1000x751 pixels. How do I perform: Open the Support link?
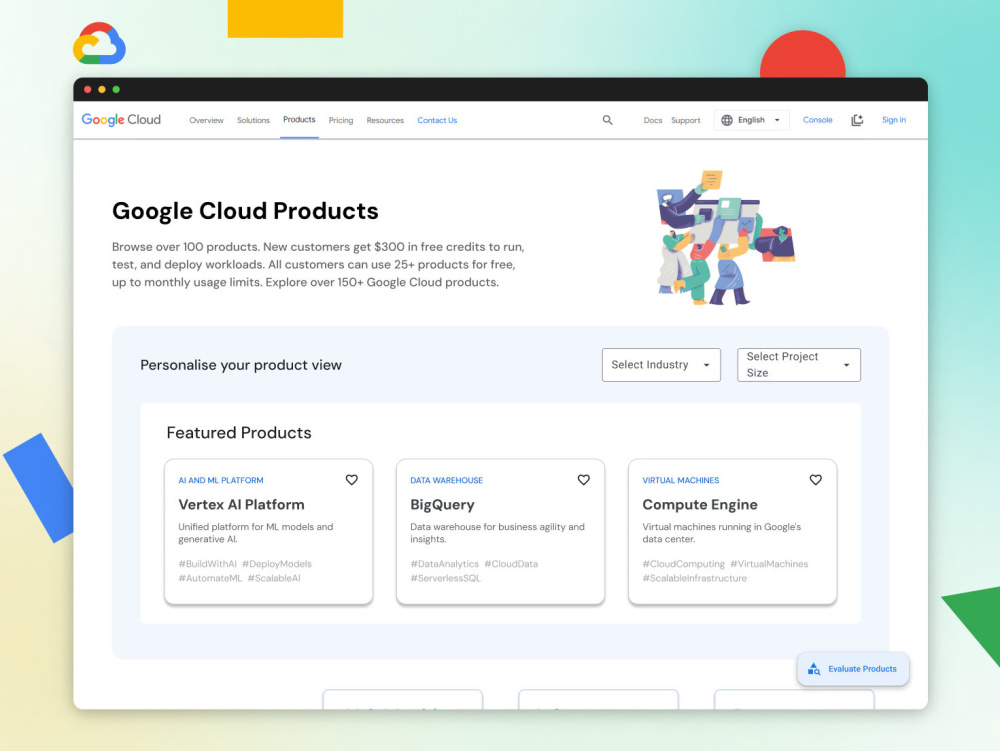click(686, 120)
